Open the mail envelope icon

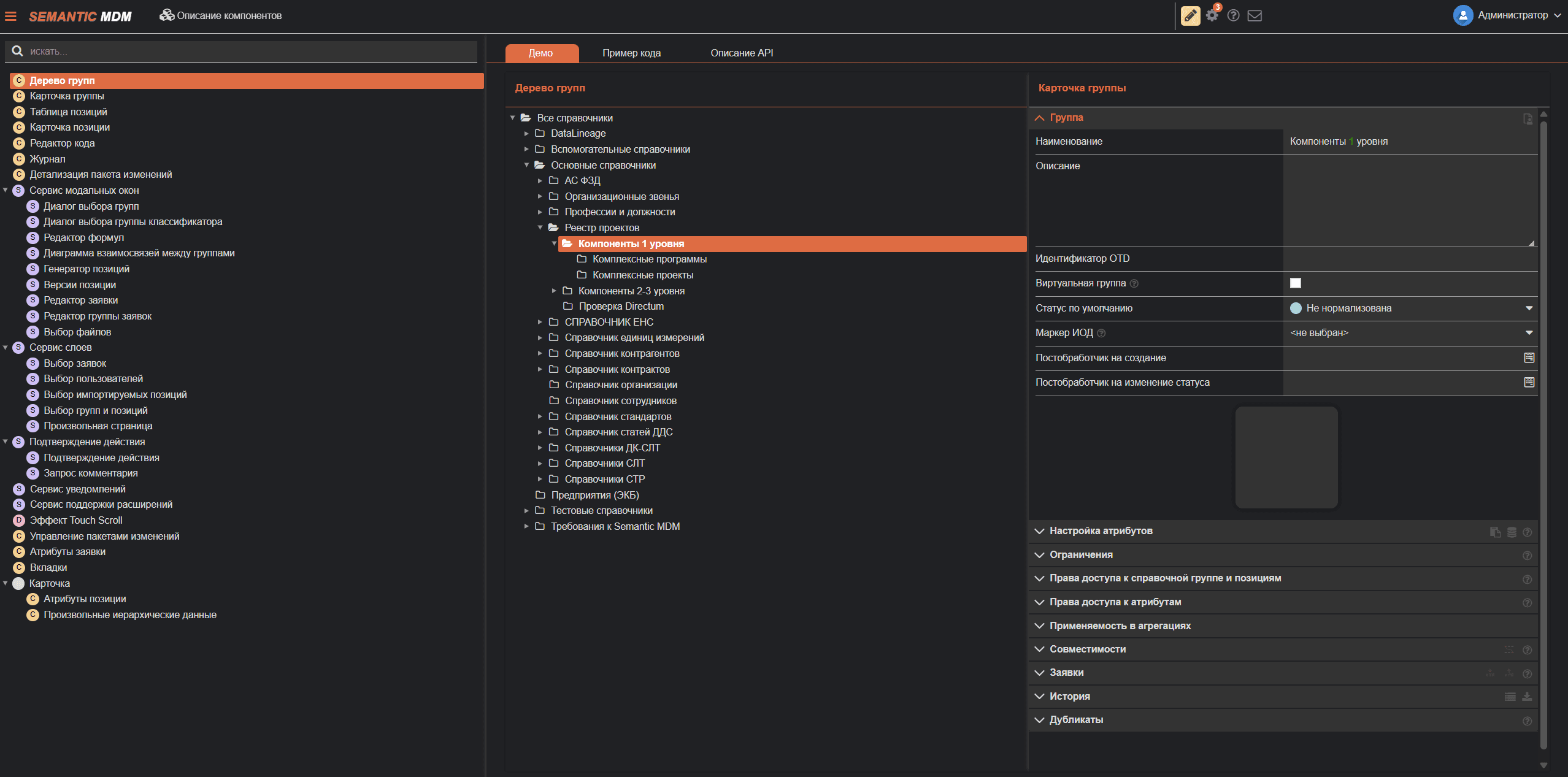1255,15
